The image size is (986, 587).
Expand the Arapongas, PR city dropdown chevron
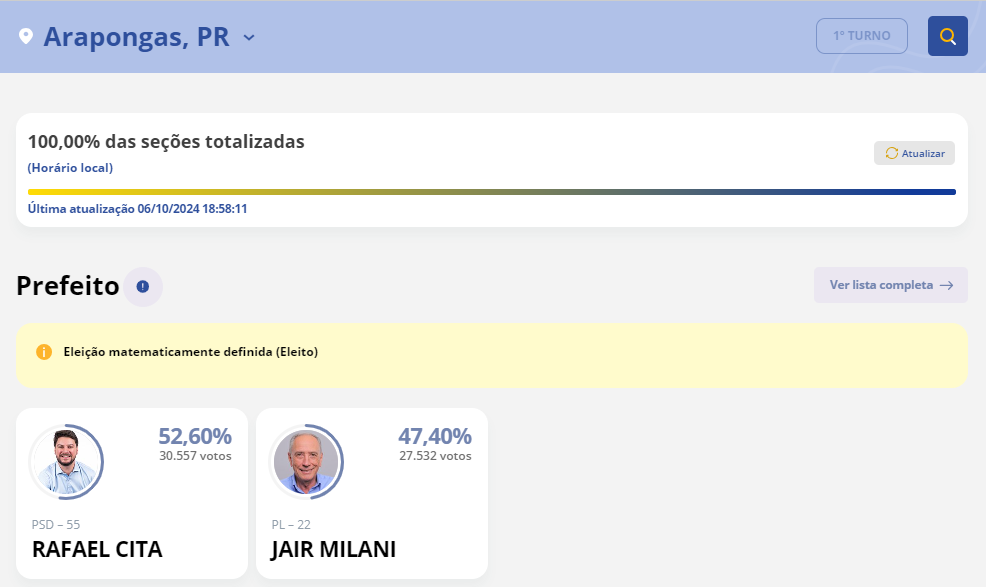click(249, 38)
